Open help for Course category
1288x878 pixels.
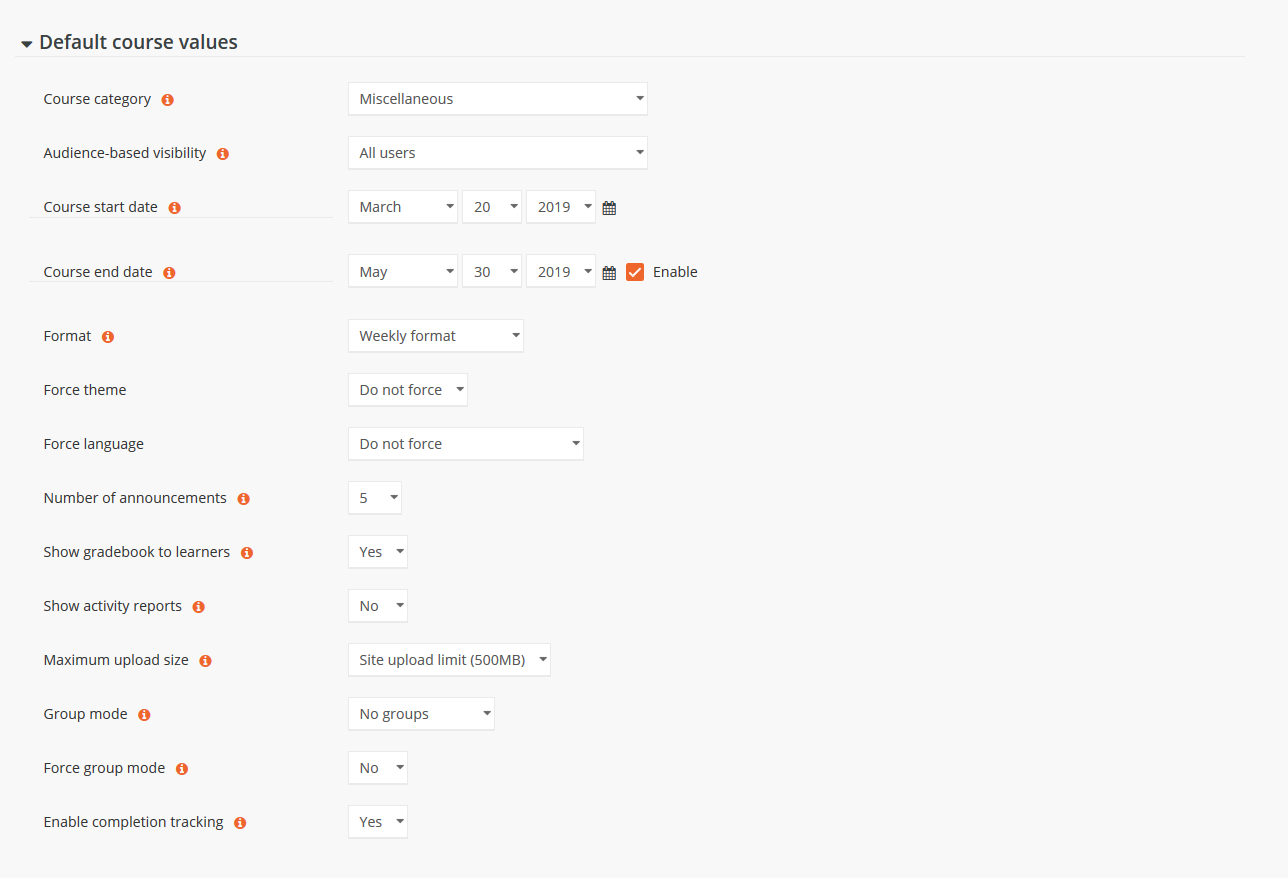click(x=167, y=99)
